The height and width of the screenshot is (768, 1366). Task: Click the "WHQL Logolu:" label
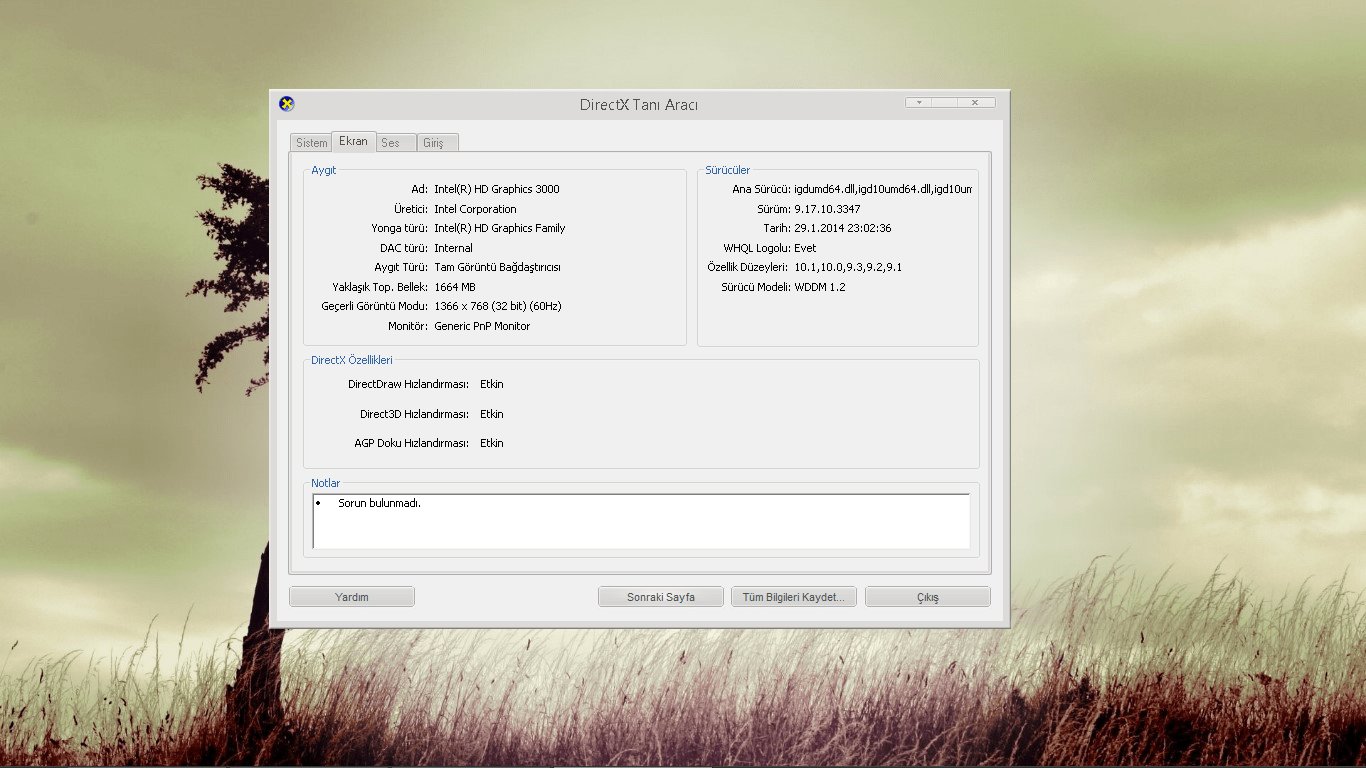[x=756, y=248]
